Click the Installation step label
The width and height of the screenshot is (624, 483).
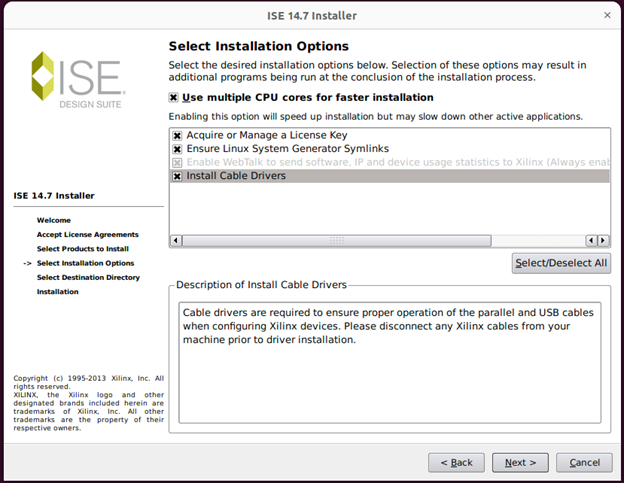pos(58,292)
